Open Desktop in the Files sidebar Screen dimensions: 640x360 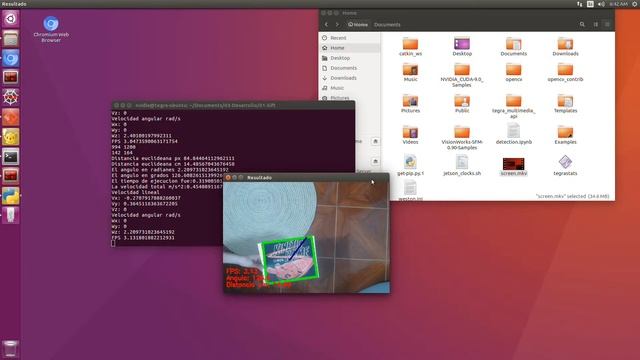(x=349, y=58)
